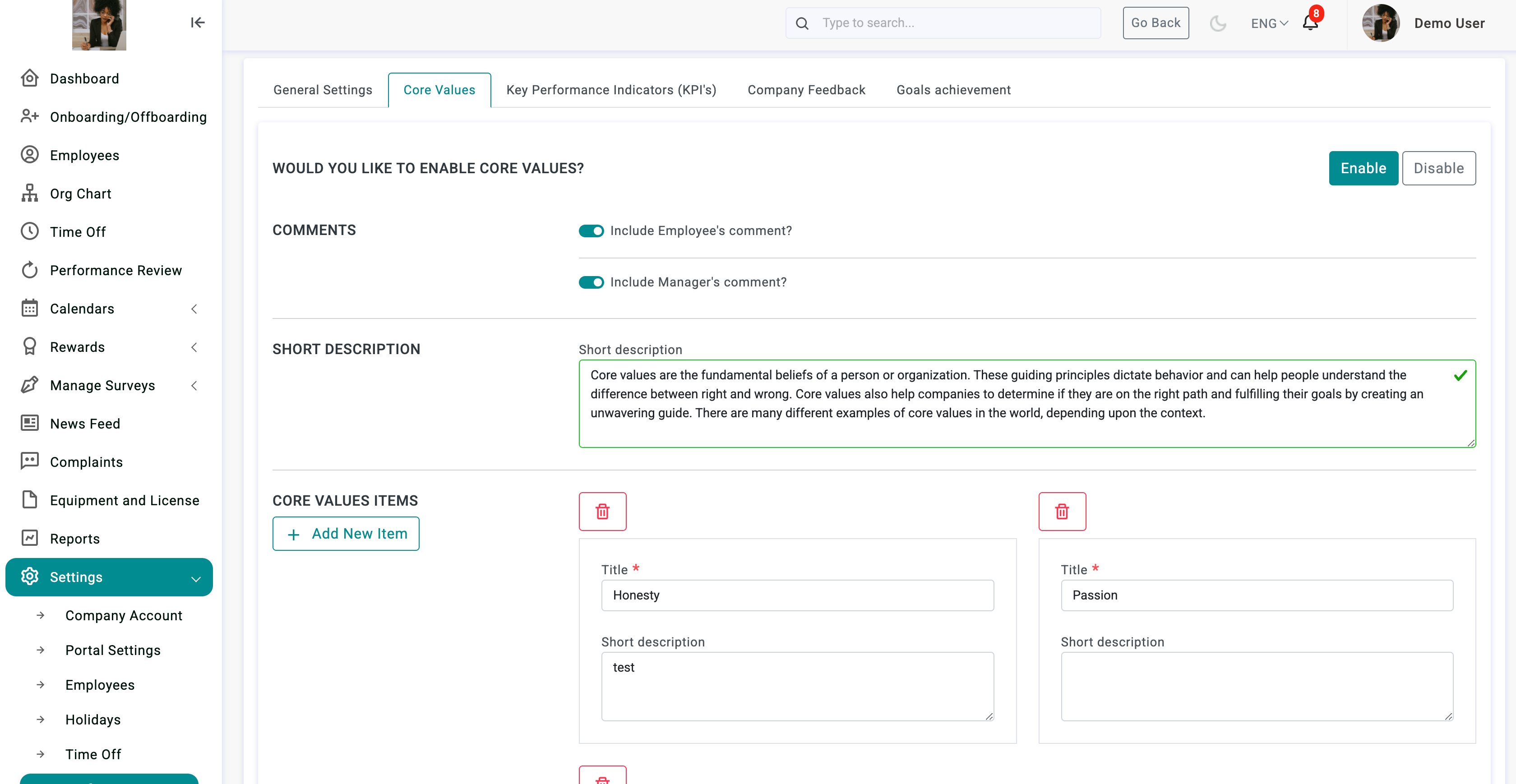Open Dashboard home icon
This screenshot has height=784, width=1516.
29,78
